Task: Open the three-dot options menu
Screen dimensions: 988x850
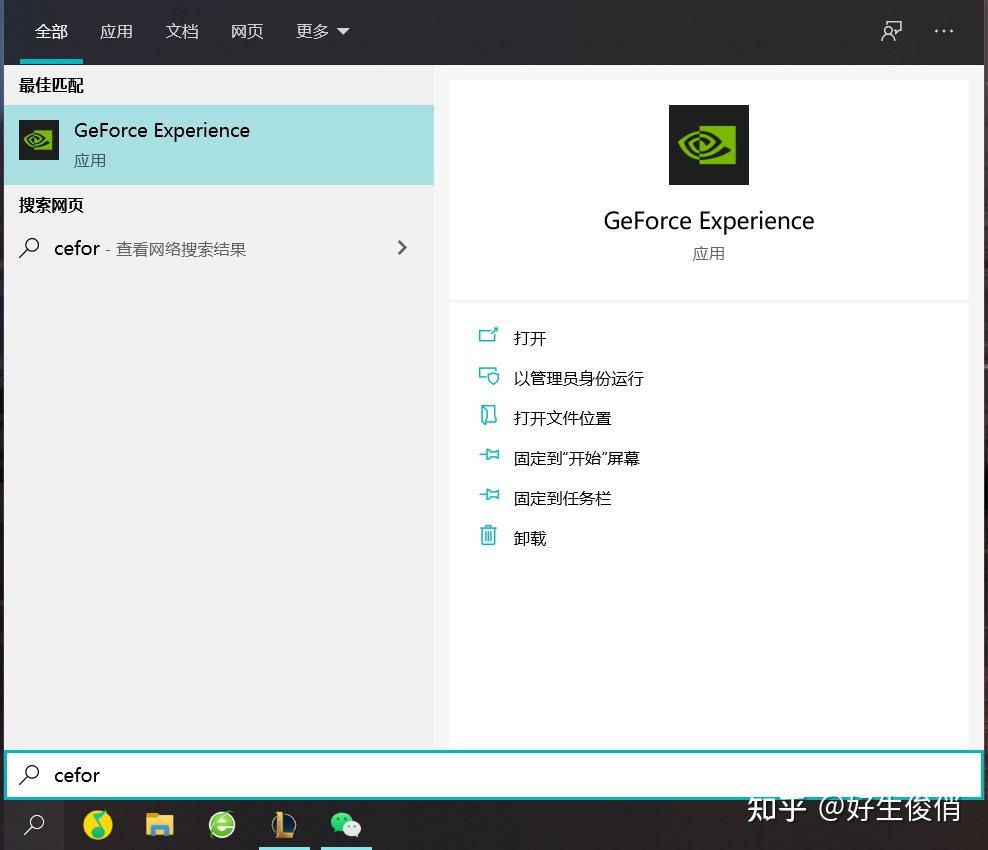Action: [x=943, y=31]
